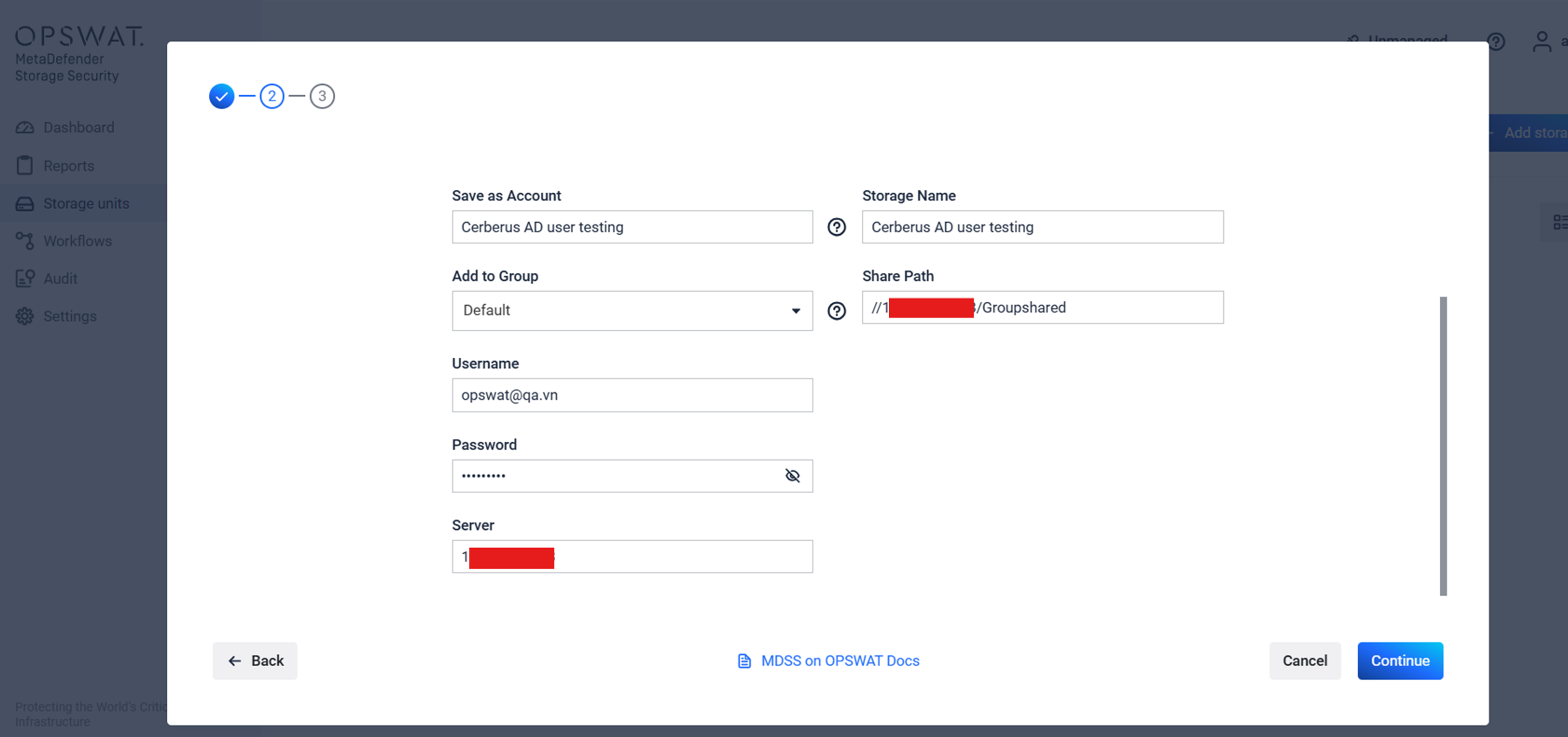Open Audit in the sidebar
Viewport: 1568px width, 737px height.
click(x=60, y=278)
